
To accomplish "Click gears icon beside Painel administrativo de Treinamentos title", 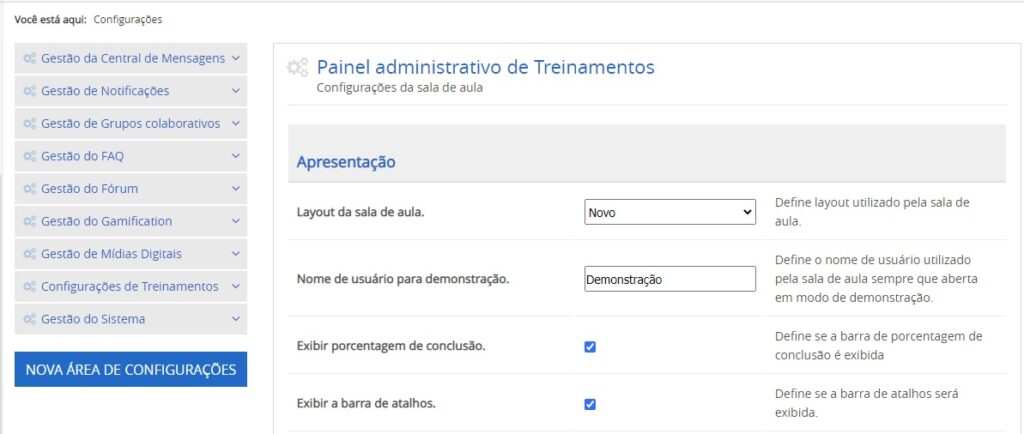I will [x=297, y=68].
